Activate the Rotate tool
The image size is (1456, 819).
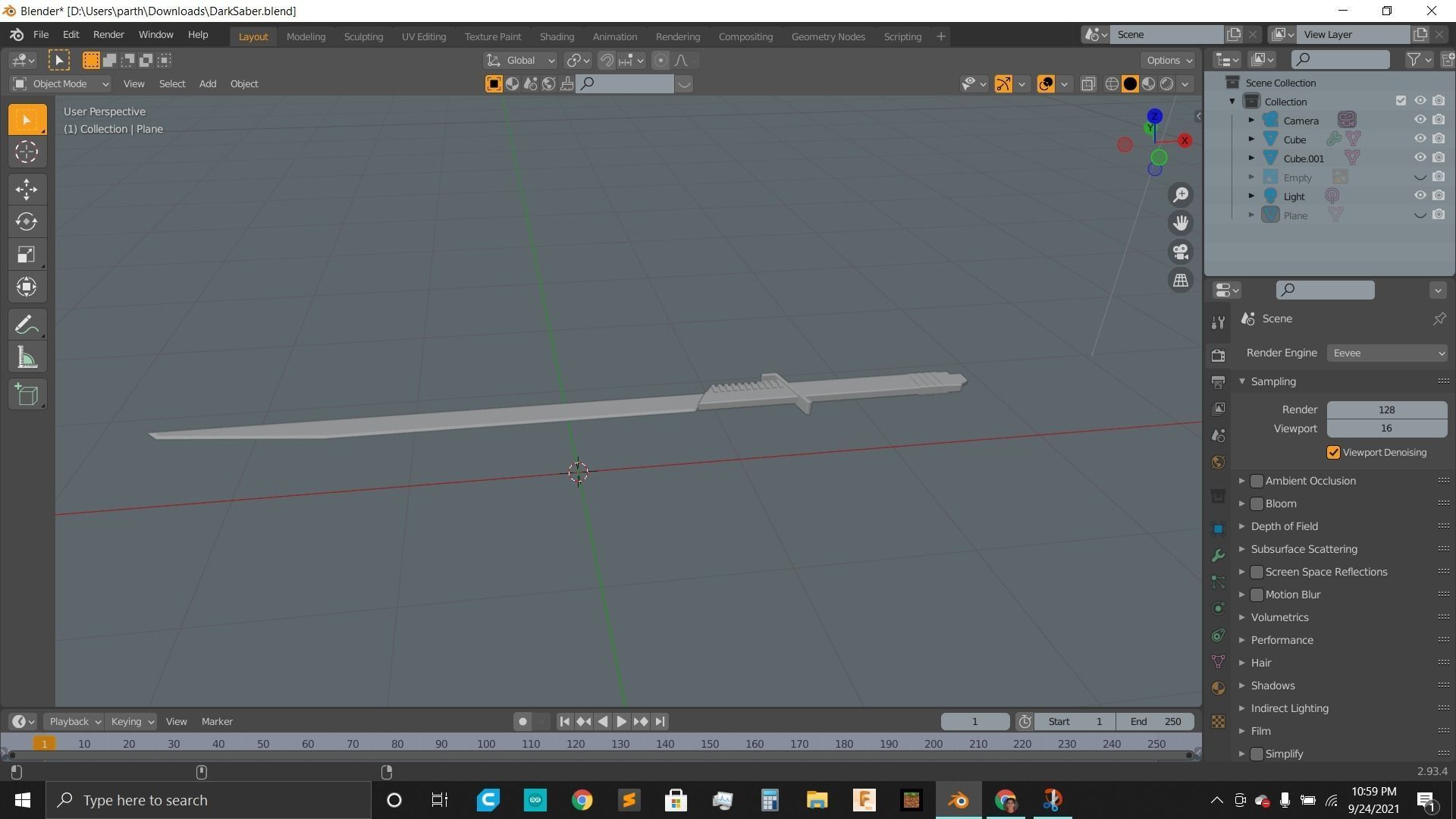pos(27,221)
